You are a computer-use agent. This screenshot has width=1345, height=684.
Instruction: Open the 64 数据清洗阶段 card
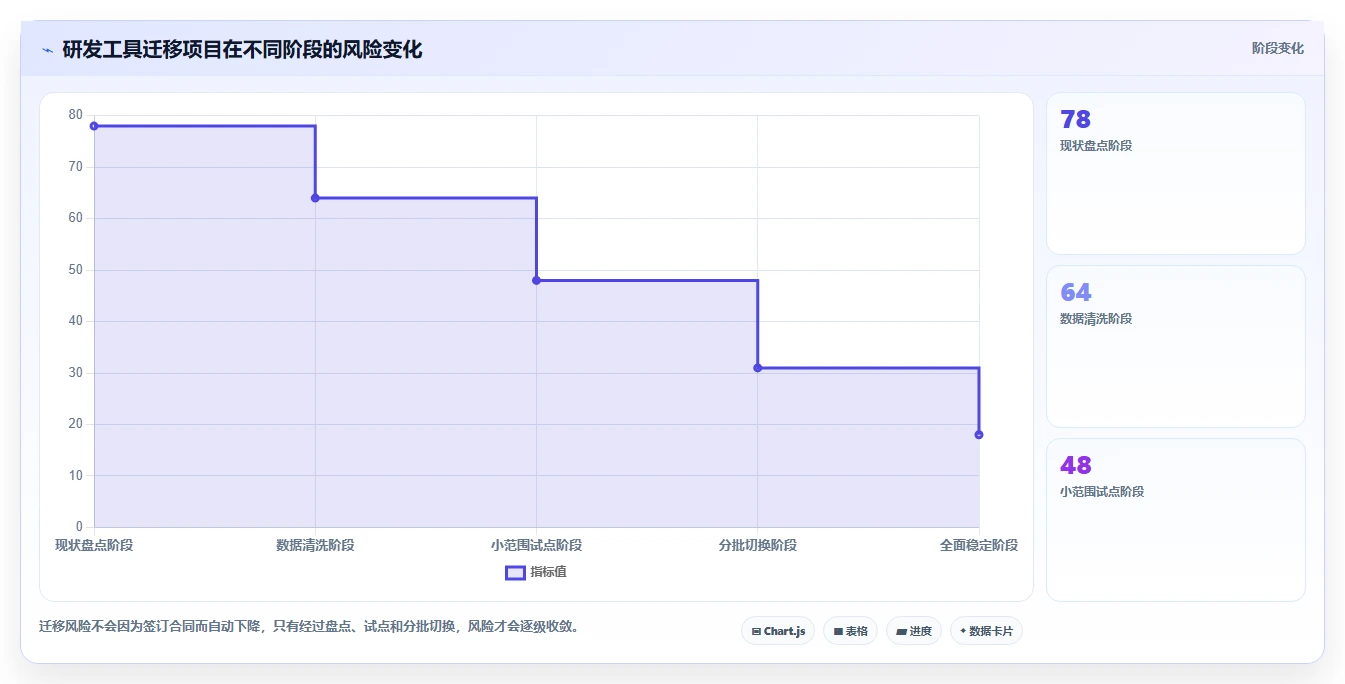click(x=1176, y=346)
